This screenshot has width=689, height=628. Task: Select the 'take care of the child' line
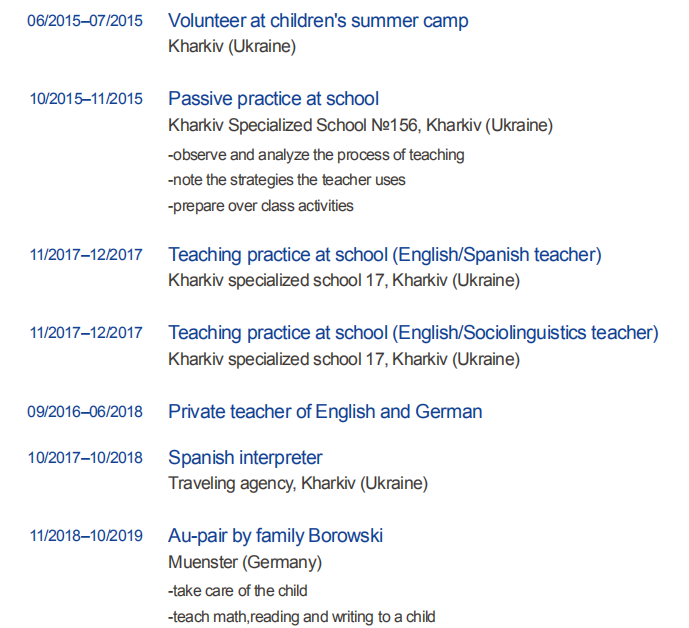tap(238, 590)
